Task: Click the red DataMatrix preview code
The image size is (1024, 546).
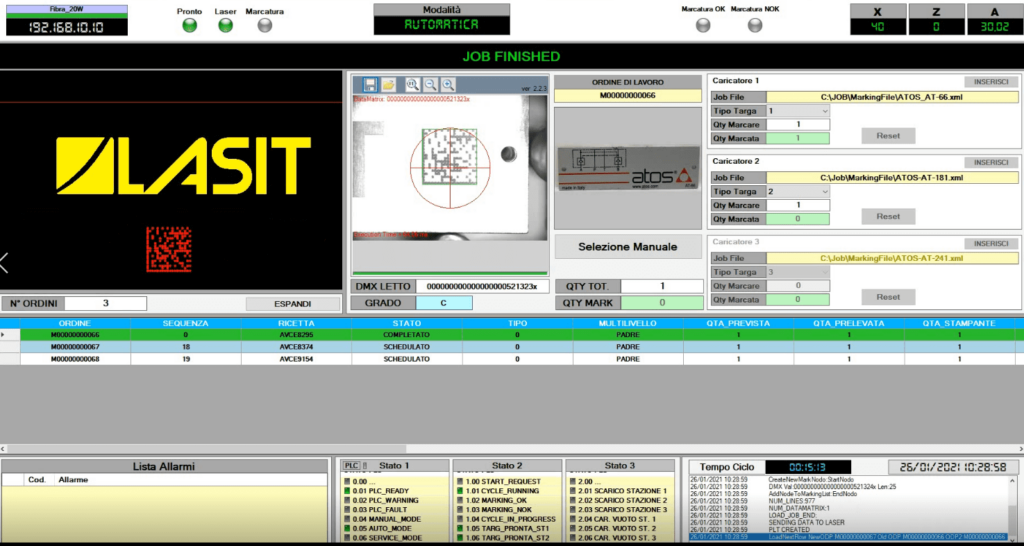Action: coord(168,249)
